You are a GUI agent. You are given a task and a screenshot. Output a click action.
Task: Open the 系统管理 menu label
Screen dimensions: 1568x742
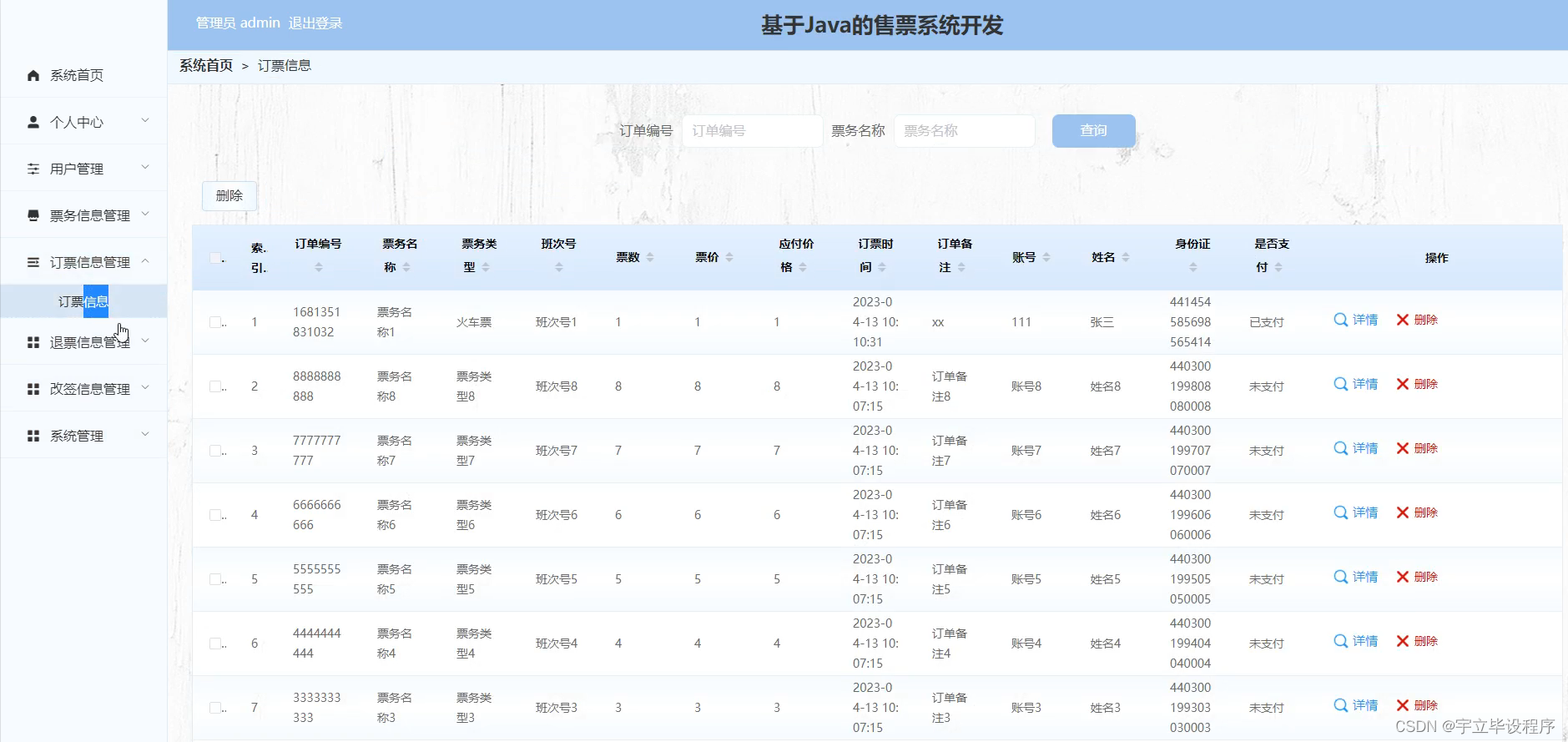point(77,437)
